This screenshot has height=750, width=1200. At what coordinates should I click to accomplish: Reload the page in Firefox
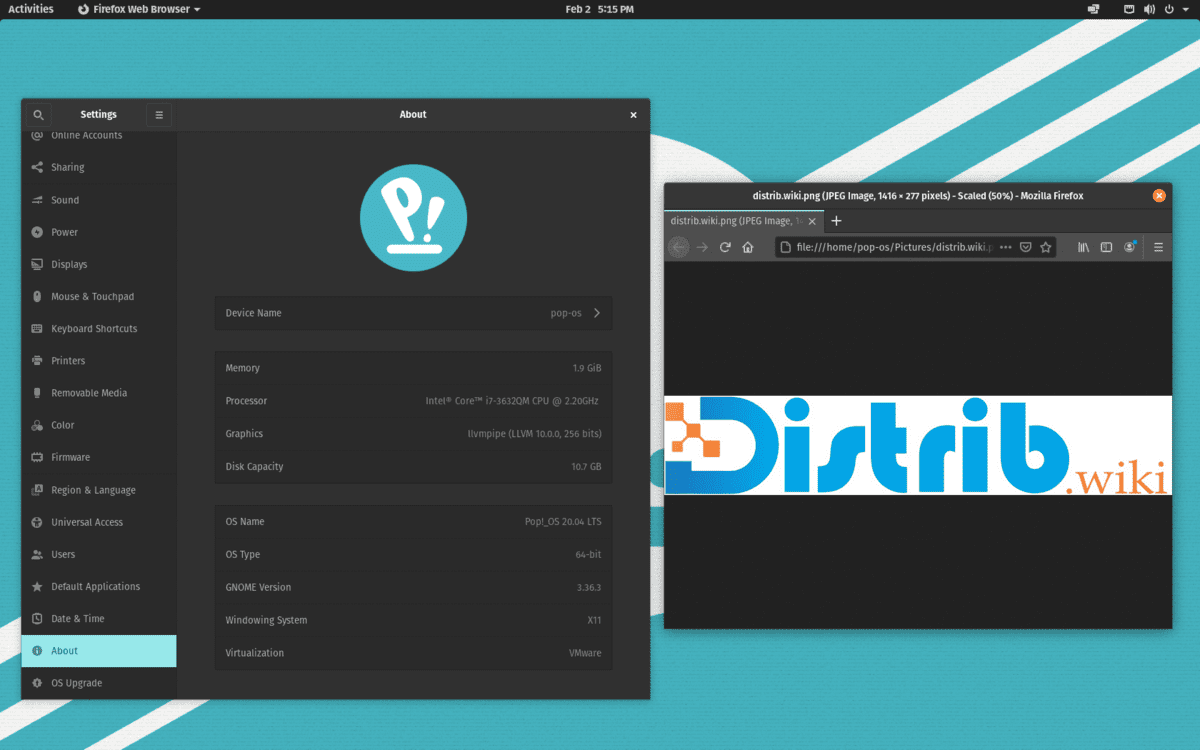coord(725,247)
